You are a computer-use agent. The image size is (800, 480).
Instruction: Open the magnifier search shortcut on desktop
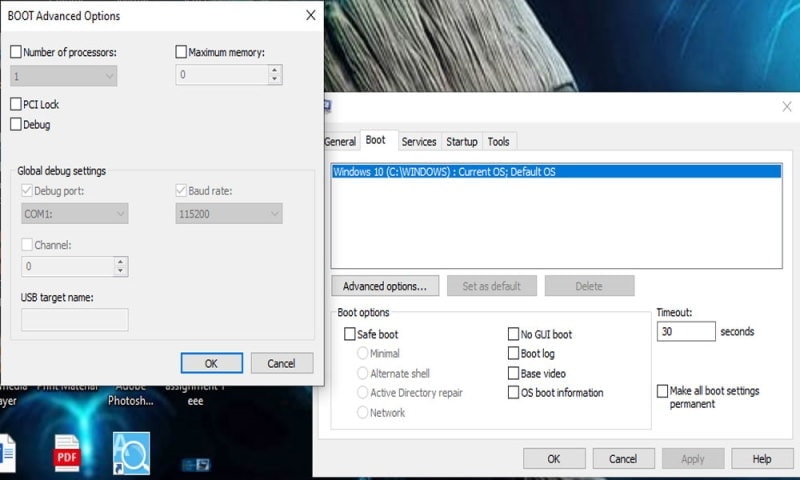(132, 453)
